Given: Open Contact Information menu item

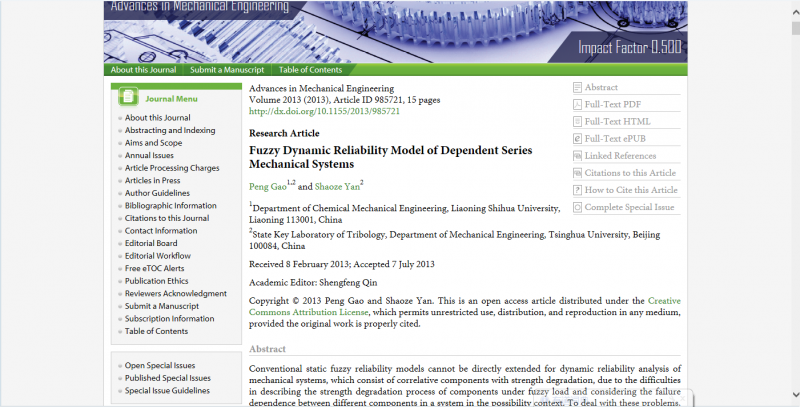Looking at the screenshot, I should 161,231.
